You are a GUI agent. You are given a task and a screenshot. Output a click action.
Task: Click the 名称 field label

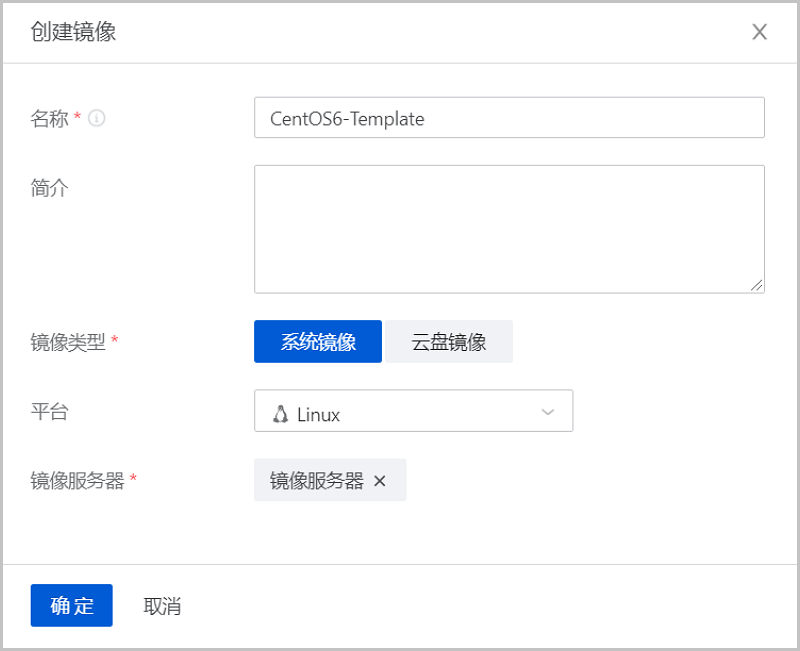[x=49, y=119]
